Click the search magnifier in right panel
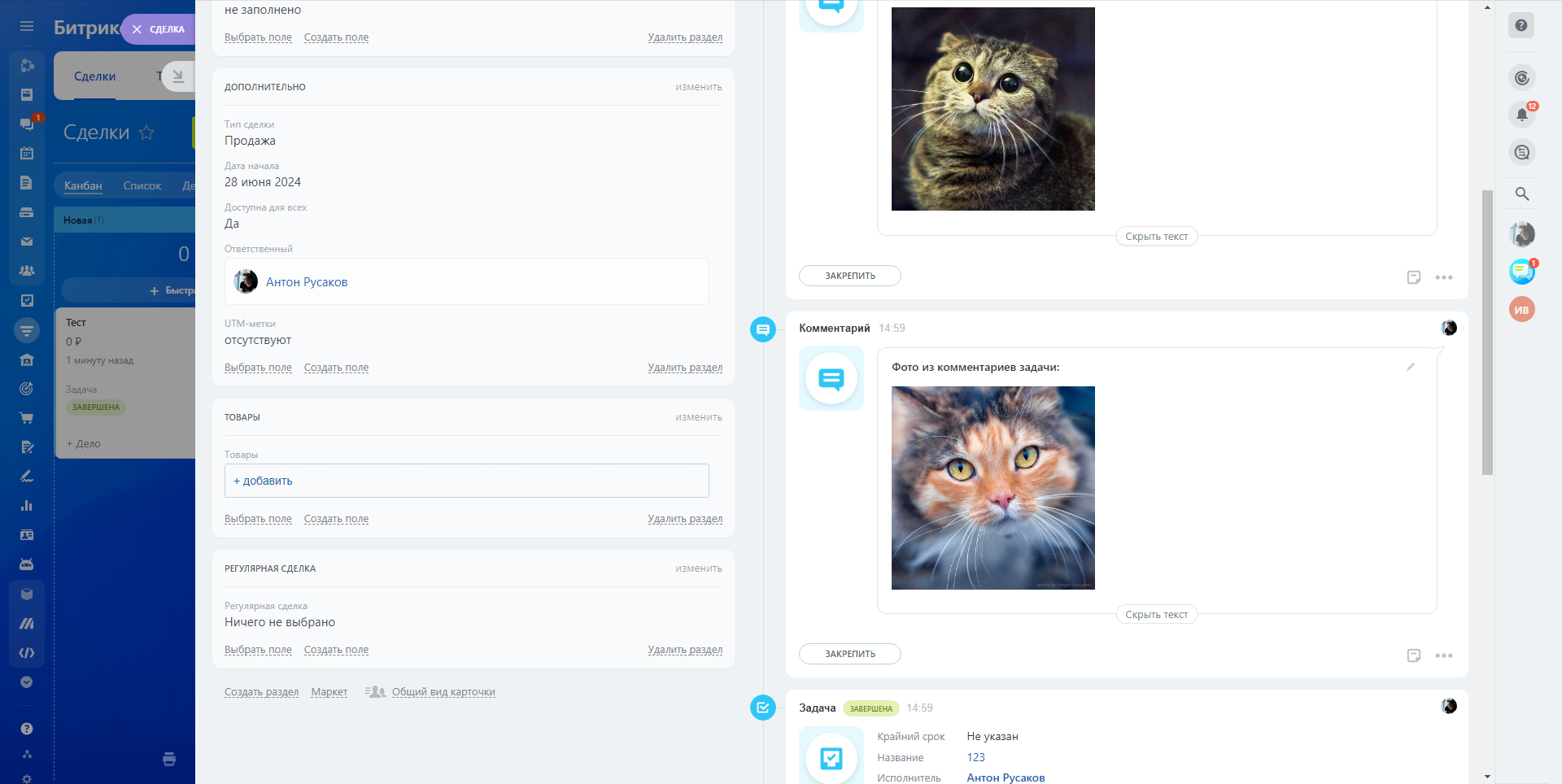The height and width of the screenshot is (784, 1562). (1522, 194)
